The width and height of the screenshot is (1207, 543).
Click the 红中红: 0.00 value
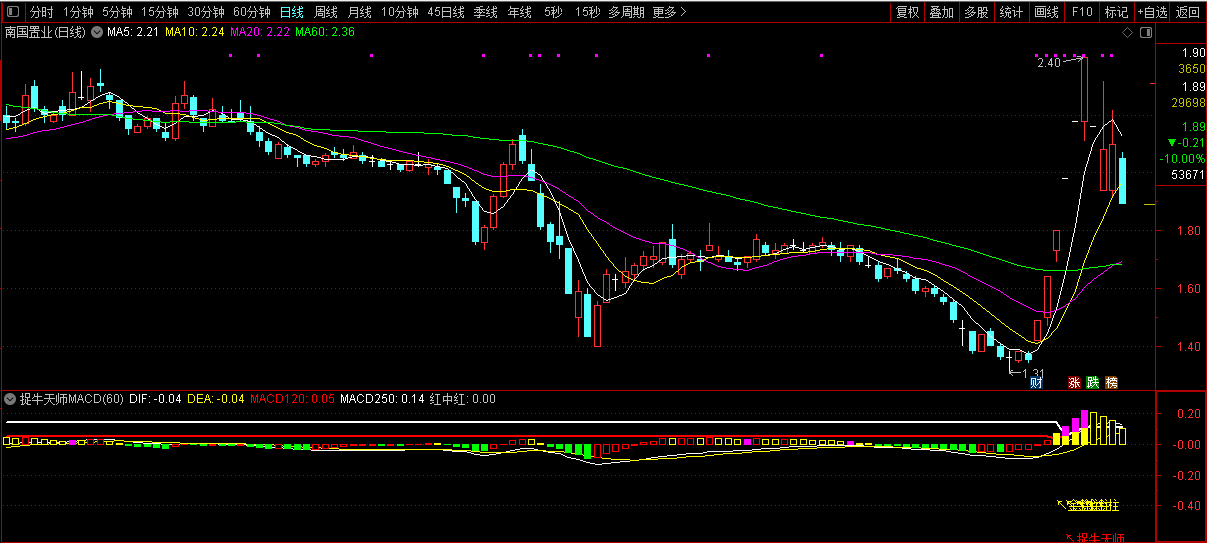[463, 398]
